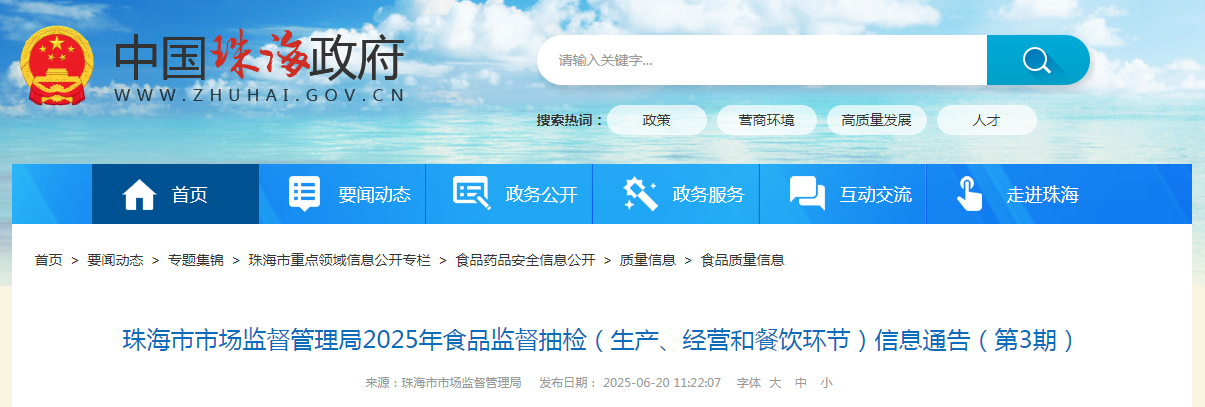This screenshot has height=407, width=1205.
Task: Click the monitor search icon beside 政务公开
Action: point(471,193)
